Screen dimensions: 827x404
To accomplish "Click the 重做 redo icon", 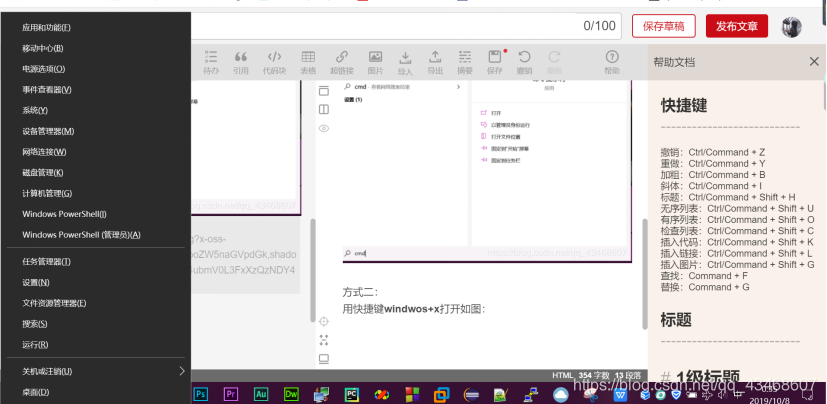I will [554, 62].
